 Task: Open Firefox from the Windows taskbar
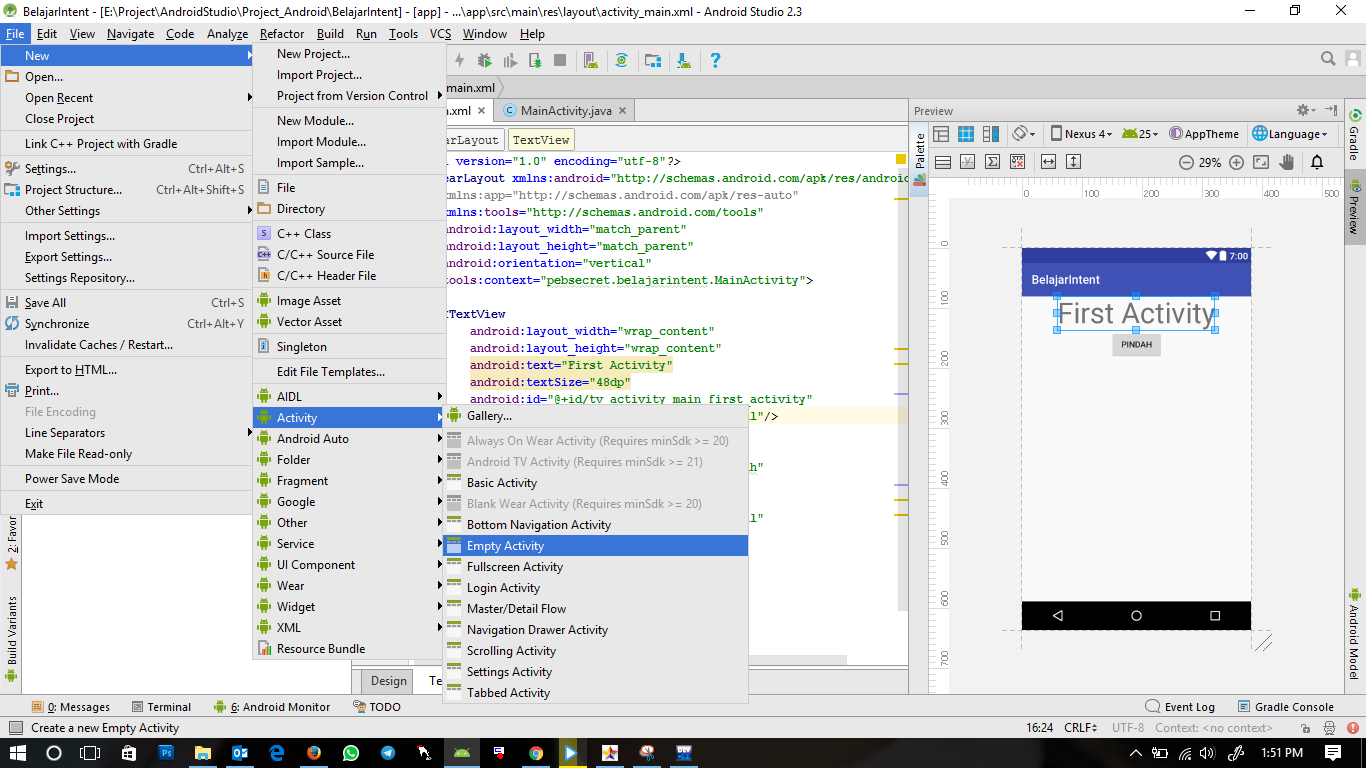click(x=313, y=752)
